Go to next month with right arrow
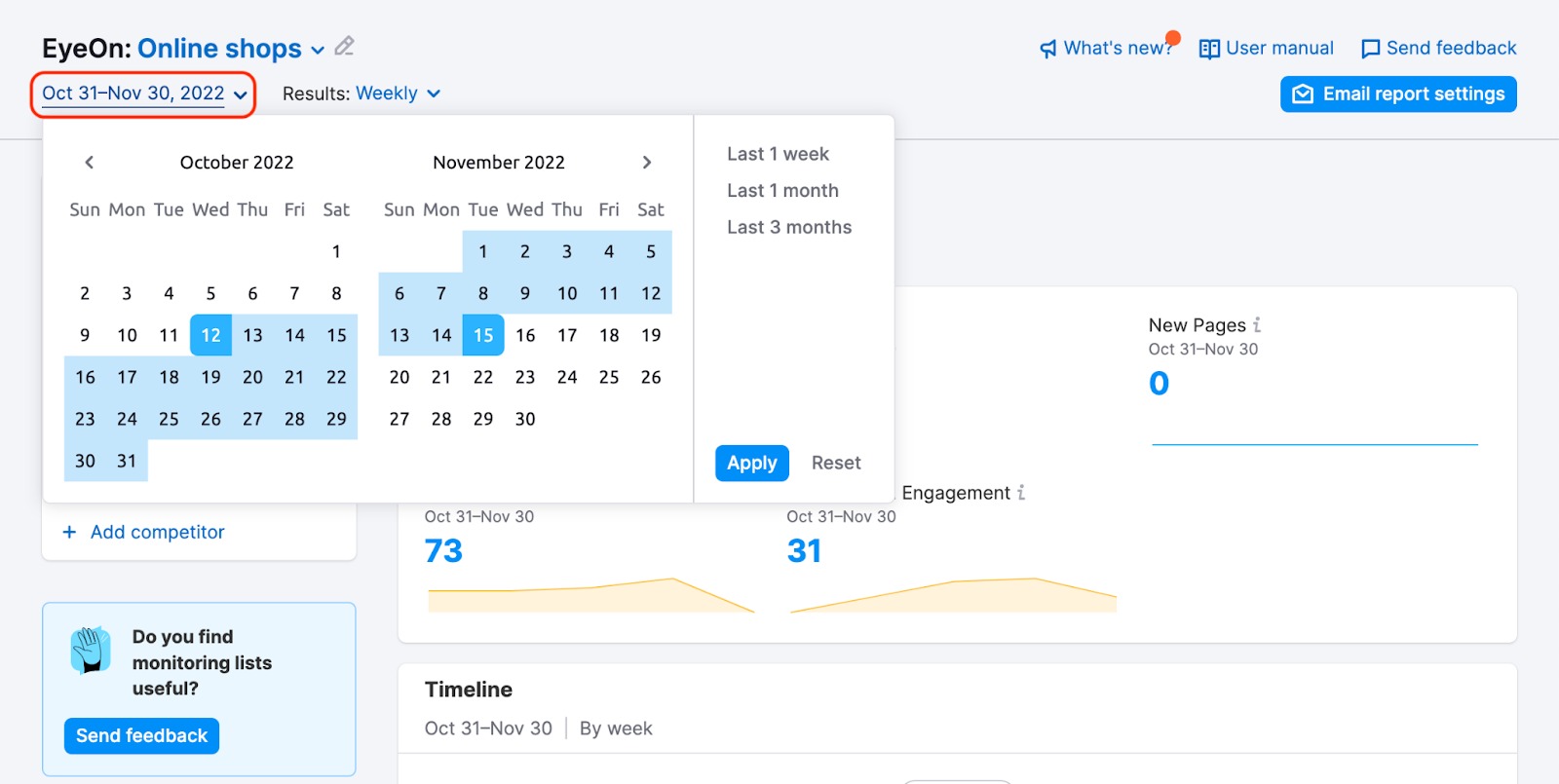Image resolution: width=1559 pixels, height=784 pixels. point(647,163)
